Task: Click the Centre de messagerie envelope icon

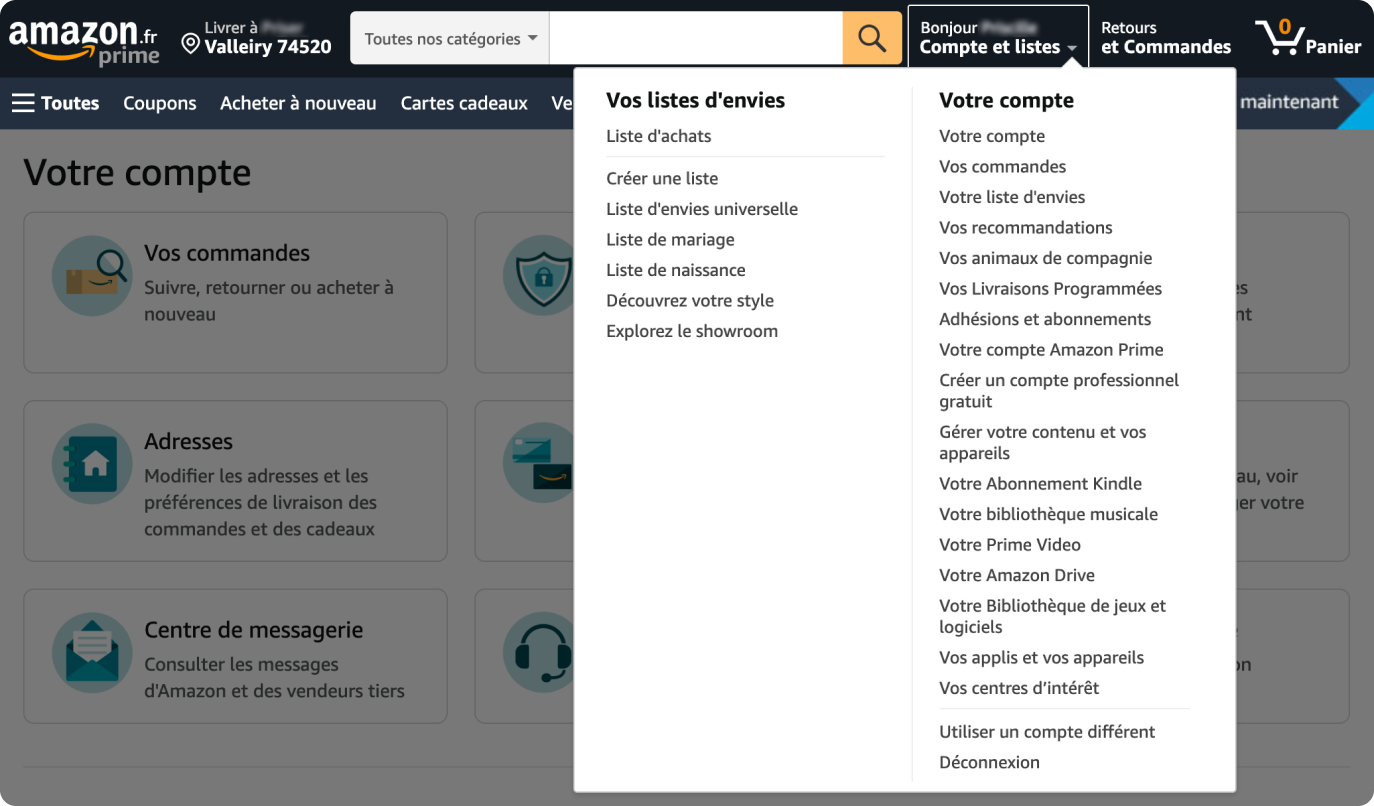Action: coord(92,652)
